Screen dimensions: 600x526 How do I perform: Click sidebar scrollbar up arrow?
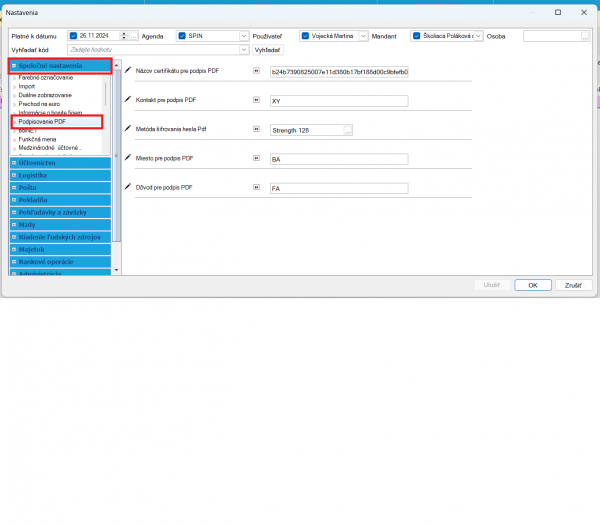(116, 65)
